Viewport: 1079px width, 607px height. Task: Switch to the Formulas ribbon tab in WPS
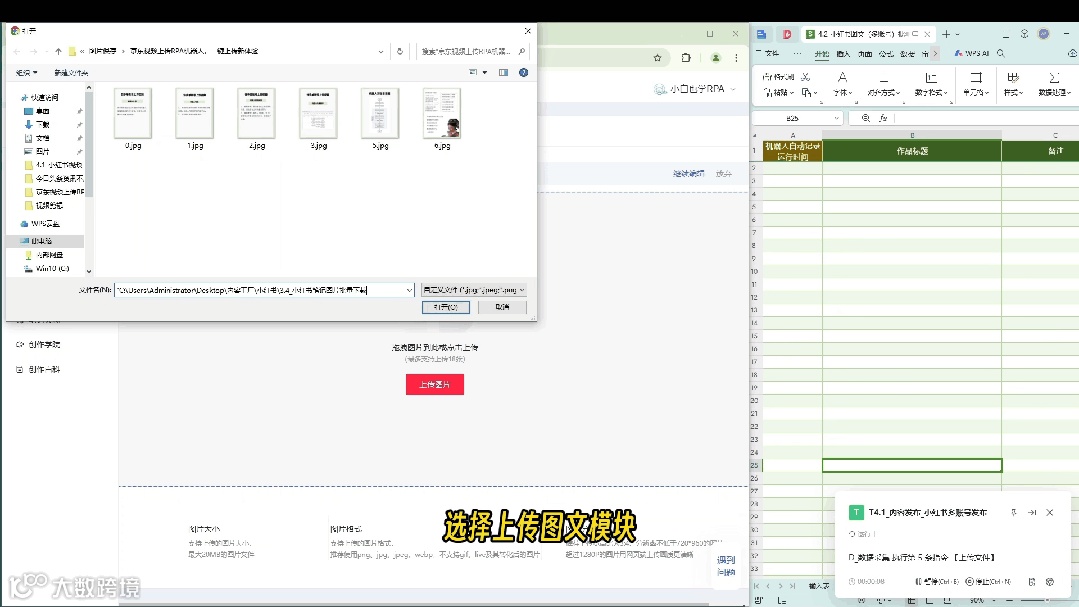click(x=886, y=54)
